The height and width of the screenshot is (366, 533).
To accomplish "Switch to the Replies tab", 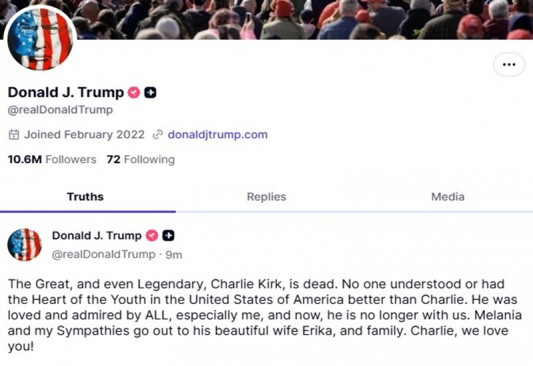I will click(x=266, y=197).
